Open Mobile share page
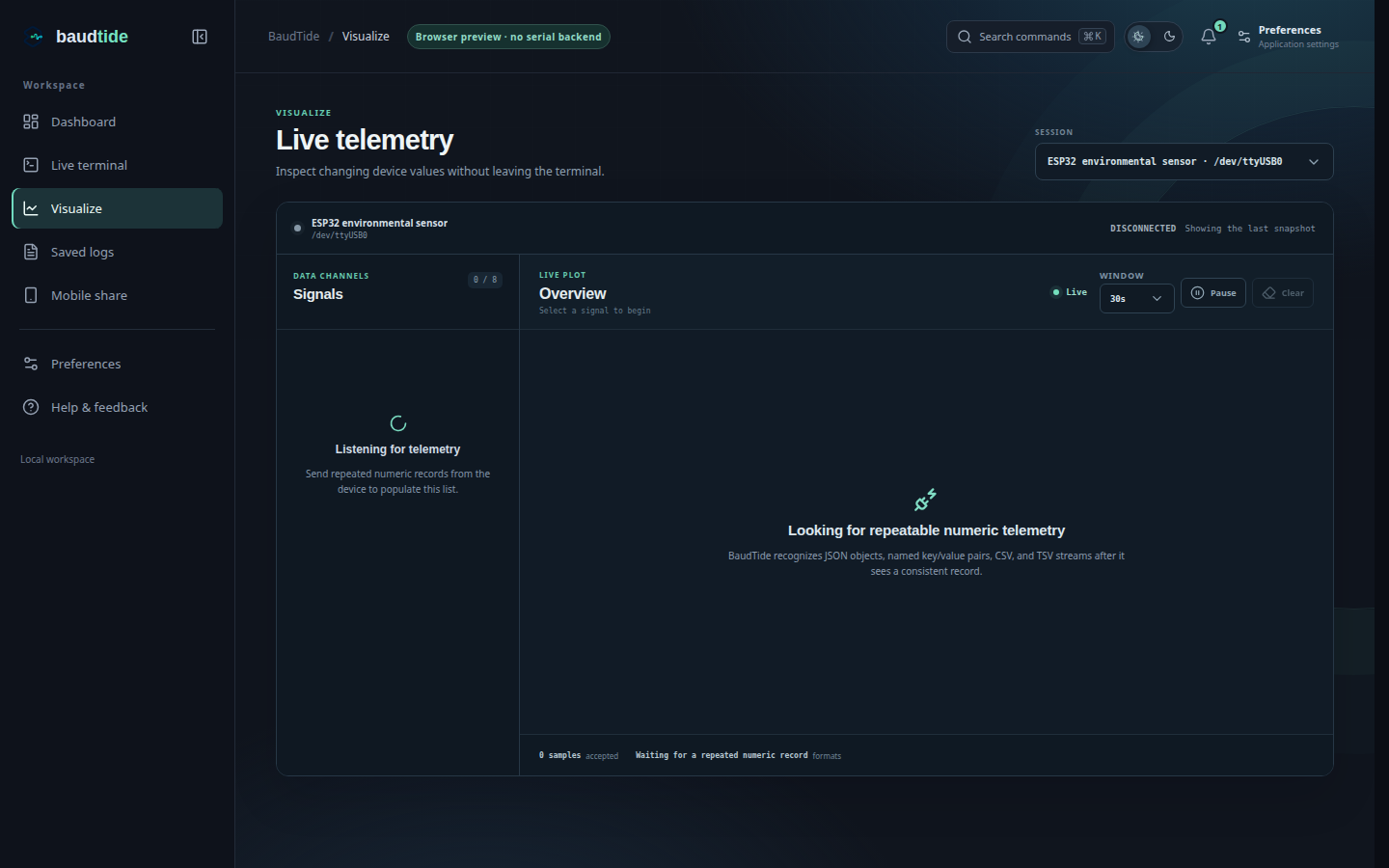 (x=118, y=295)
